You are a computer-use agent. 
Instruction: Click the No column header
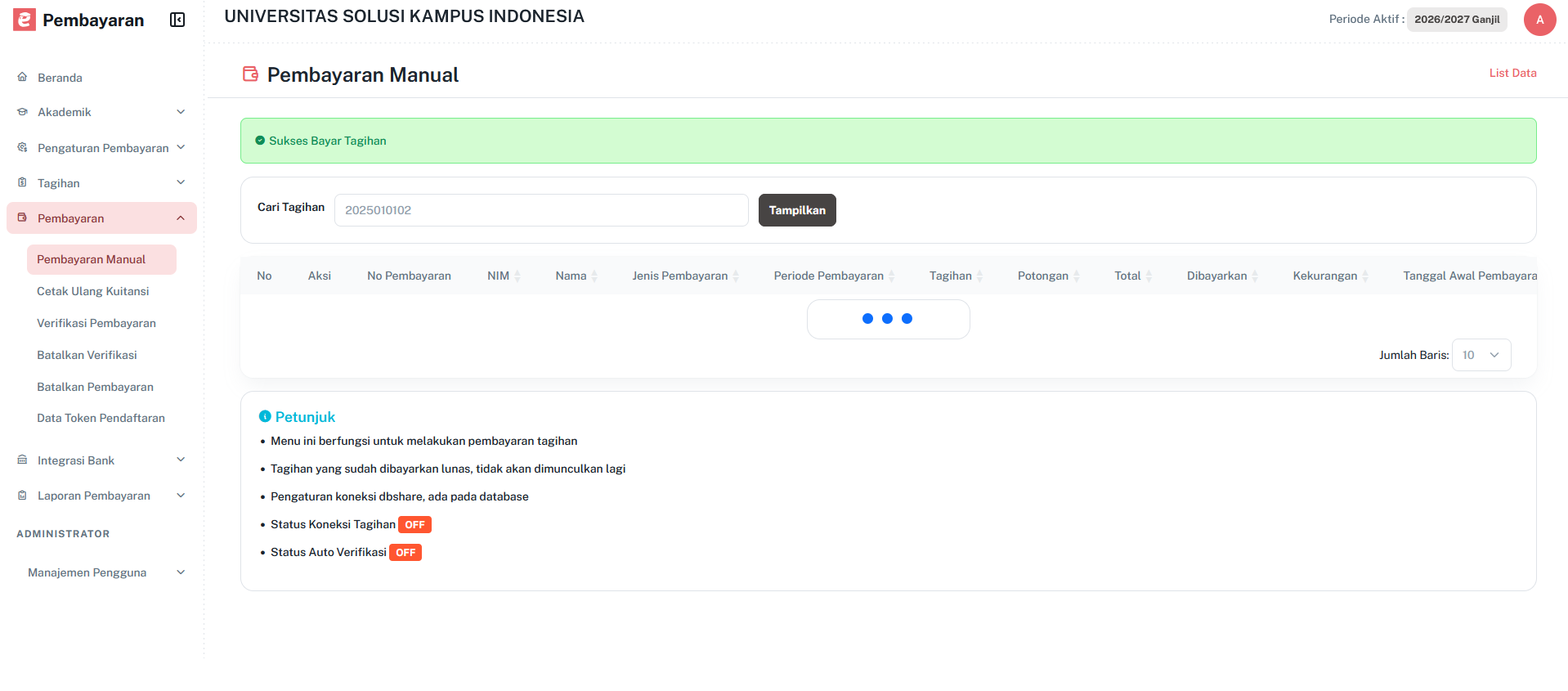pyautogui.click(x=264, y=276)
